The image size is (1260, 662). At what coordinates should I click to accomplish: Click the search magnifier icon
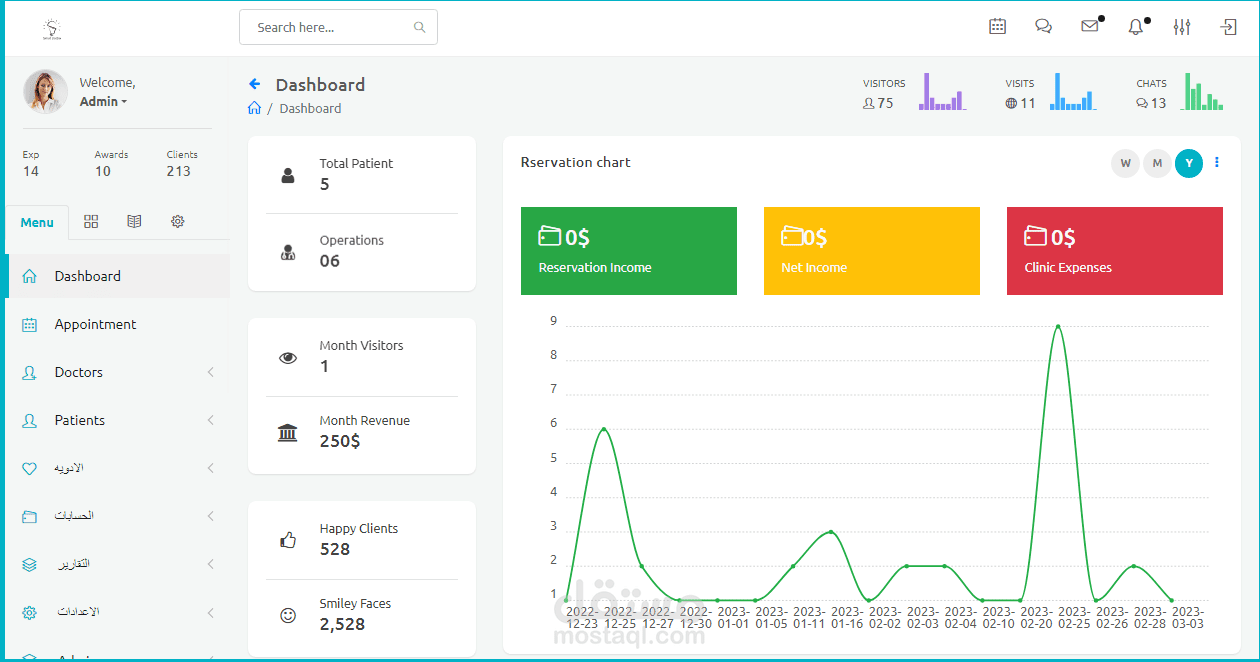[420, 27]
